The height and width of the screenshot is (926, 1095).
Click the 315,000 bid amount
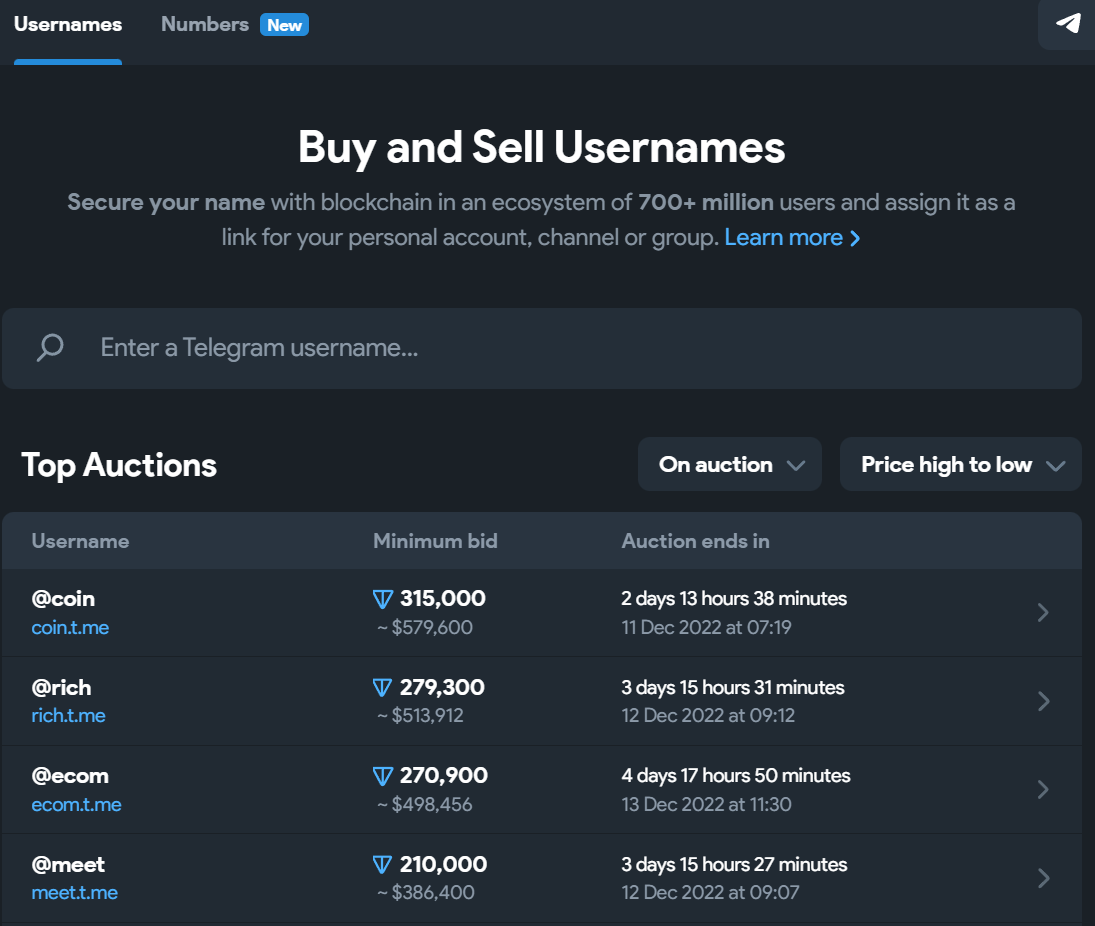click(443, 598)
